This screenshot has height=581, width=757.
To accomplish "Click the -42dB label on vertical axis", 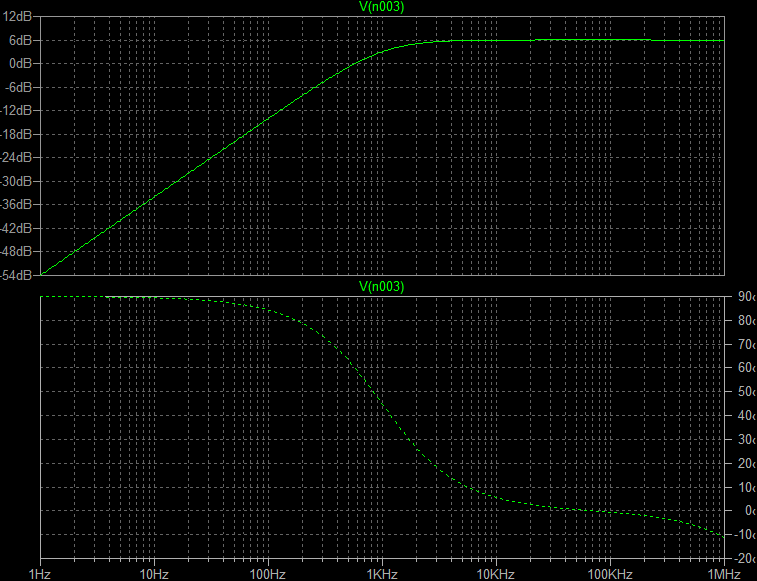I will pyautogui.click(x=19, y=227).
